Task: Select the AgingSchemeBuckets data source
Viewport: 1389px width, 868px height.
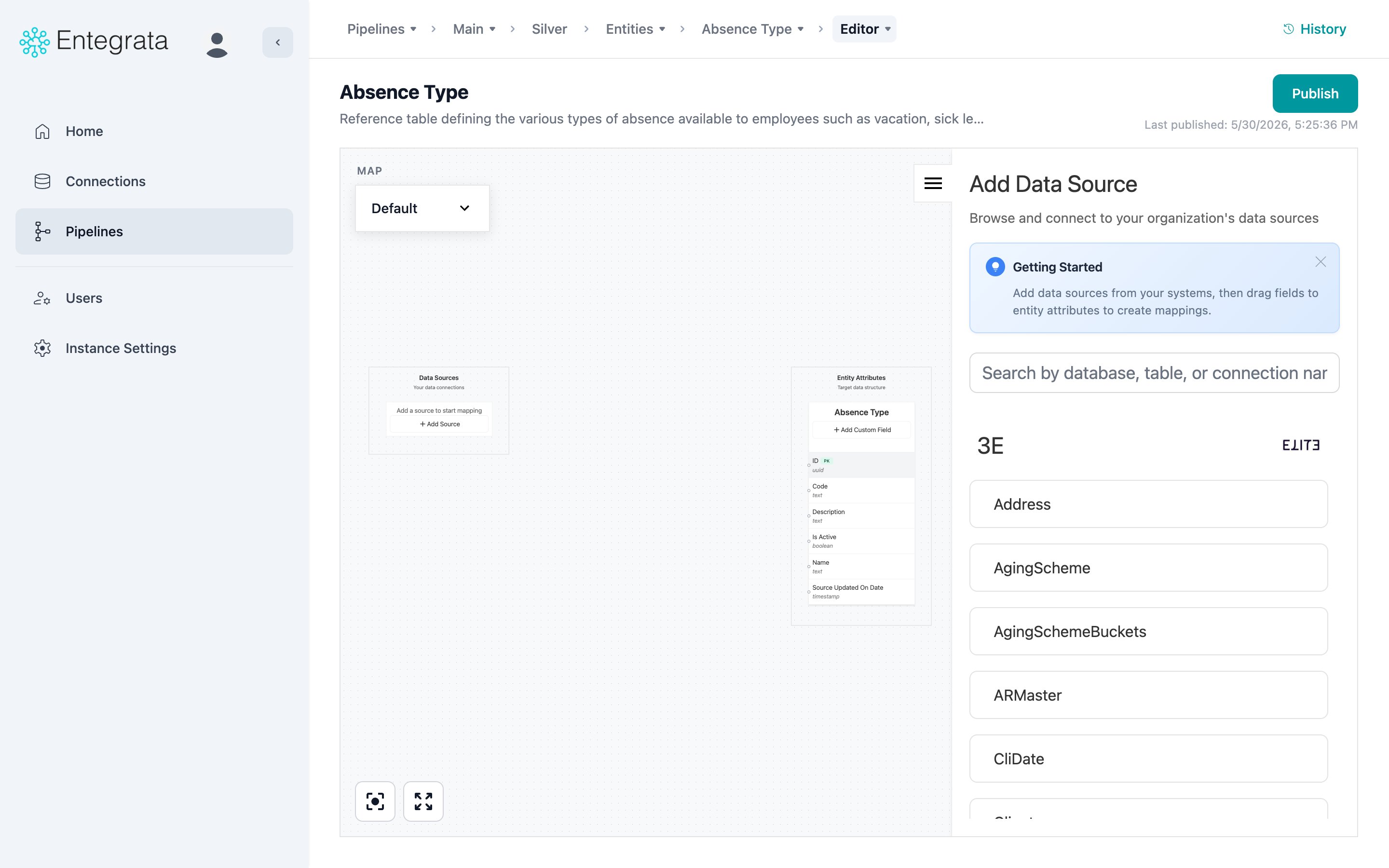Action: (1148, 632)
